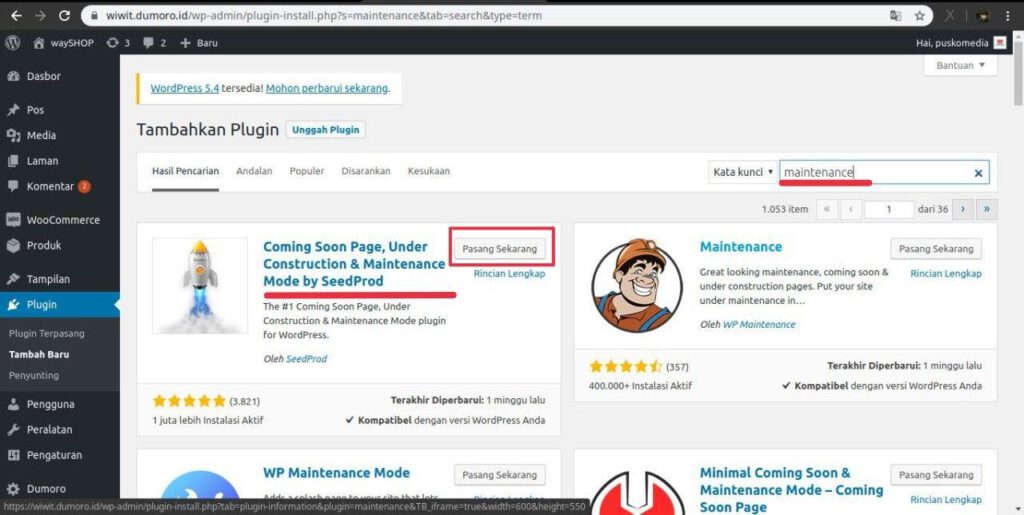Install Minimal Coming Soon plugin
Screen dimensions: 1024x515
tap(936, 475)
